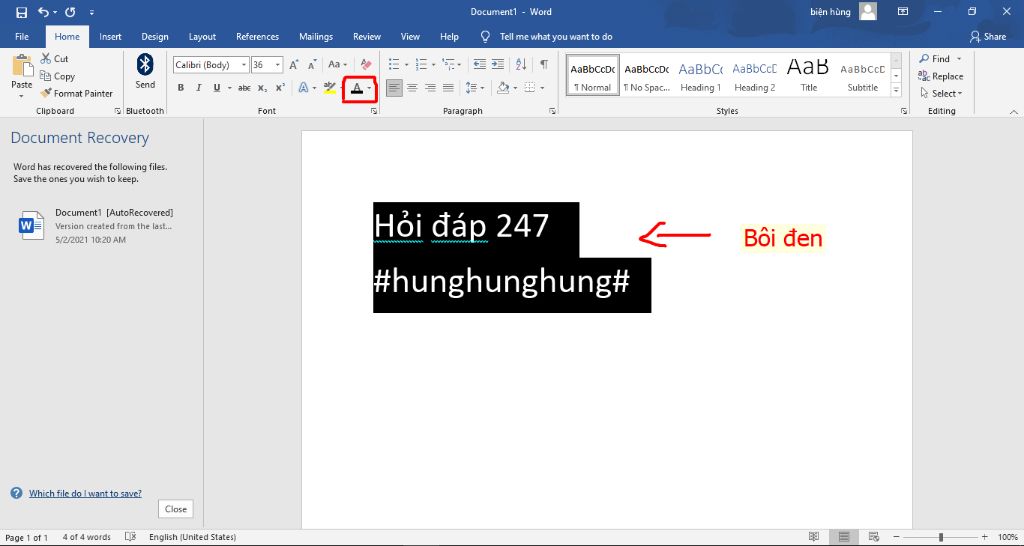This screenshot has width=1024, height=546.
Task: Increase paragraph indent
Action: click(498, 65)
